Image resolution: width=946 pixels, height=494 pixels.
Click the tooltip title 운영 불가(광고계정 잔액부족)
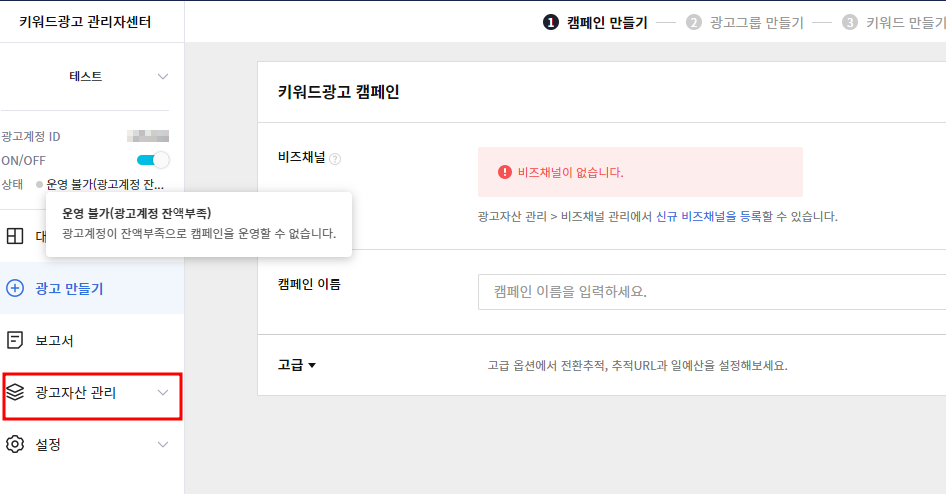[x=136, y=213]
